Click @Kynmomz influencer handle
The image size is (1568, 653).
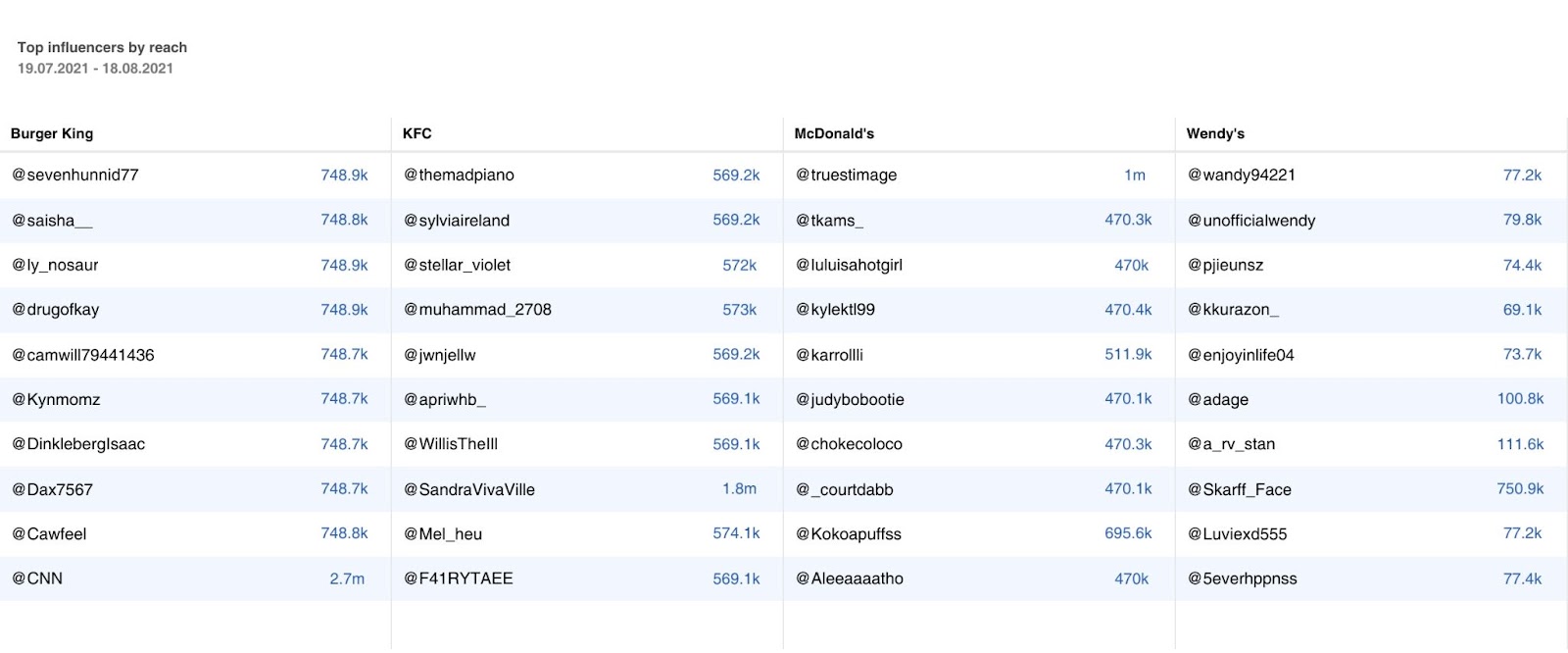tap(56, 399)
